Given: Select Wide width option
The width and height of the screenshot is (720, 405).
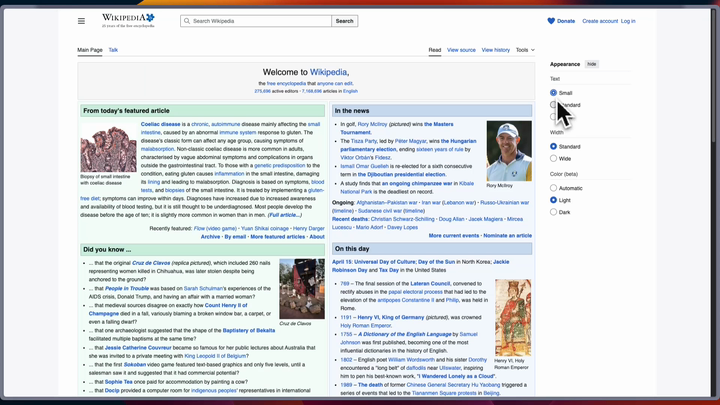Looking at the screenshot, I should (x=553, y=158).
